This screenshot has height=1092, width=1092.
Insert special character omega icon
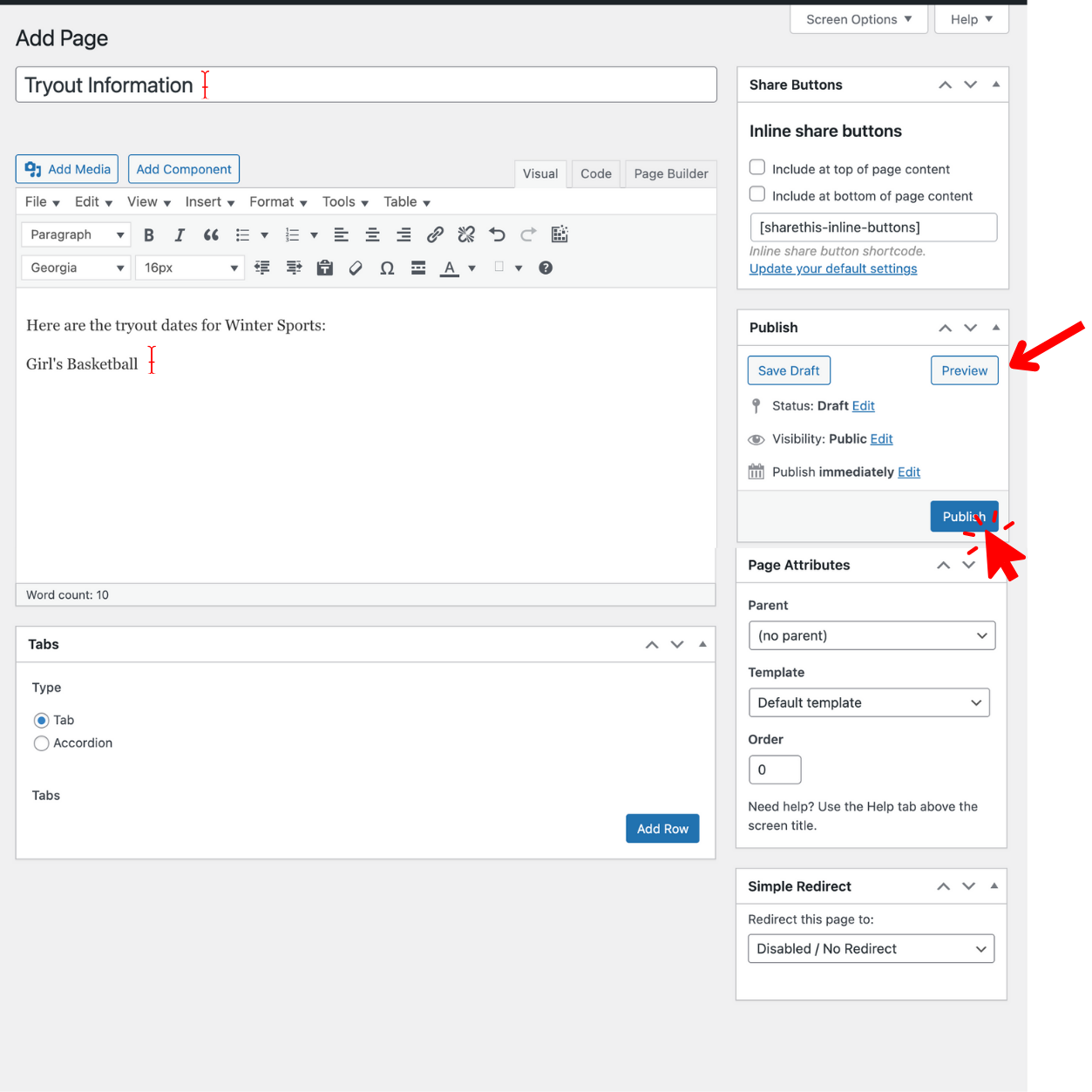tap(387, 268)
